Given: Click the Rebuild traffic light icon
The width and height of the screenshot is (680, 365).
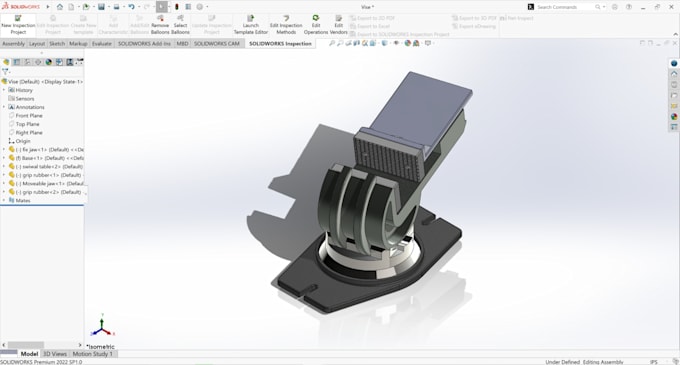Looking at the screenshot, I should pos(177,7).
